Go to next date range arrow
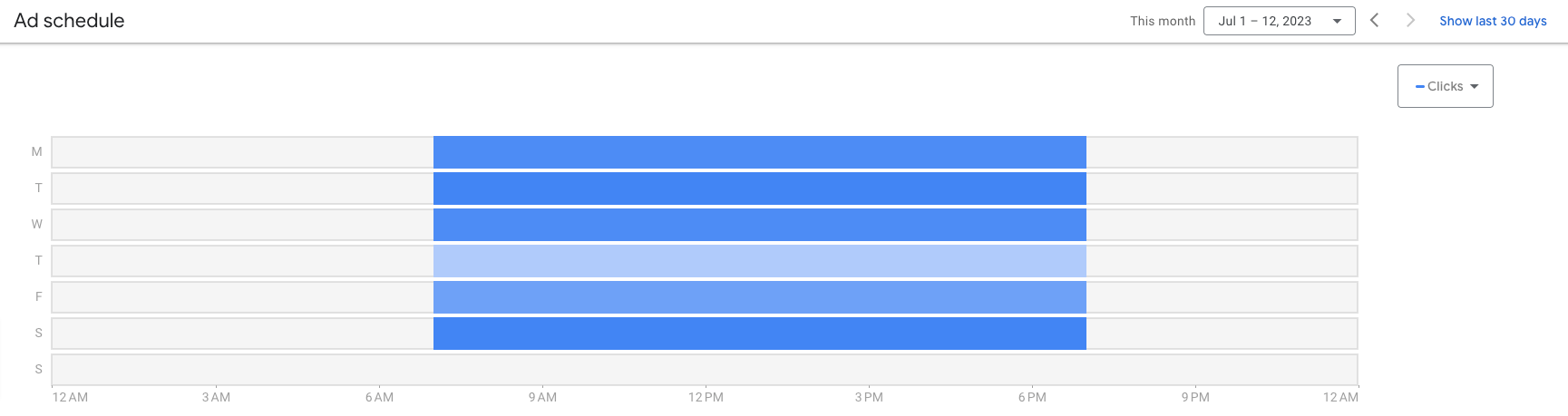1568x416 pixels. tap(1410, 20)
